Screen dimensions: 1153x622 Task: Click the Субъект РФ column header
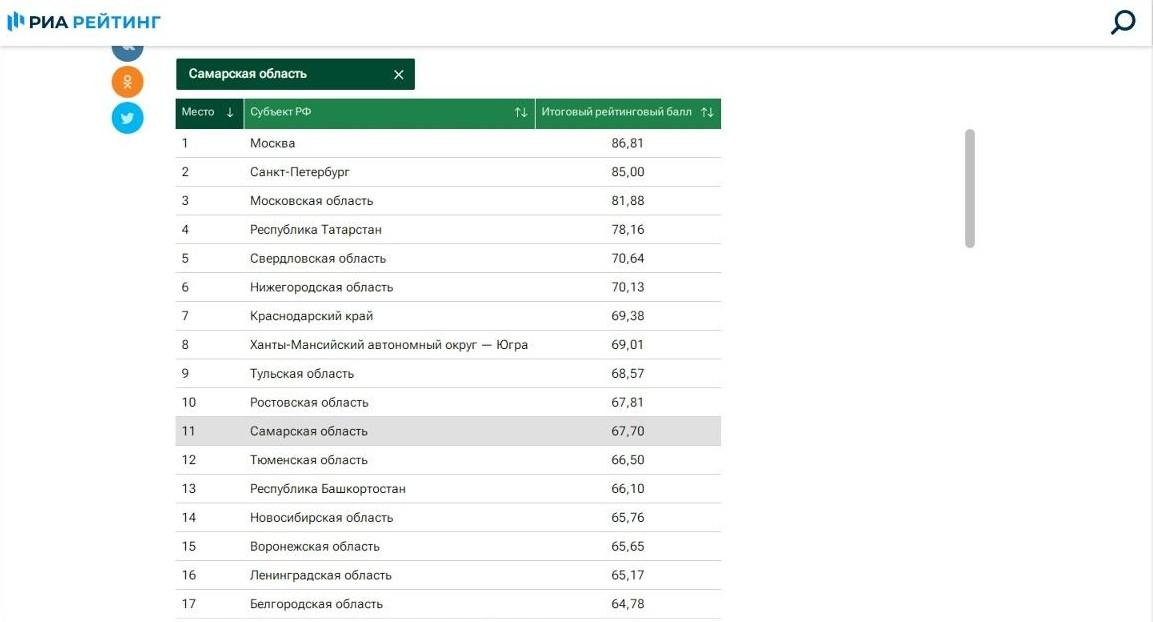[x=281, y=113]
